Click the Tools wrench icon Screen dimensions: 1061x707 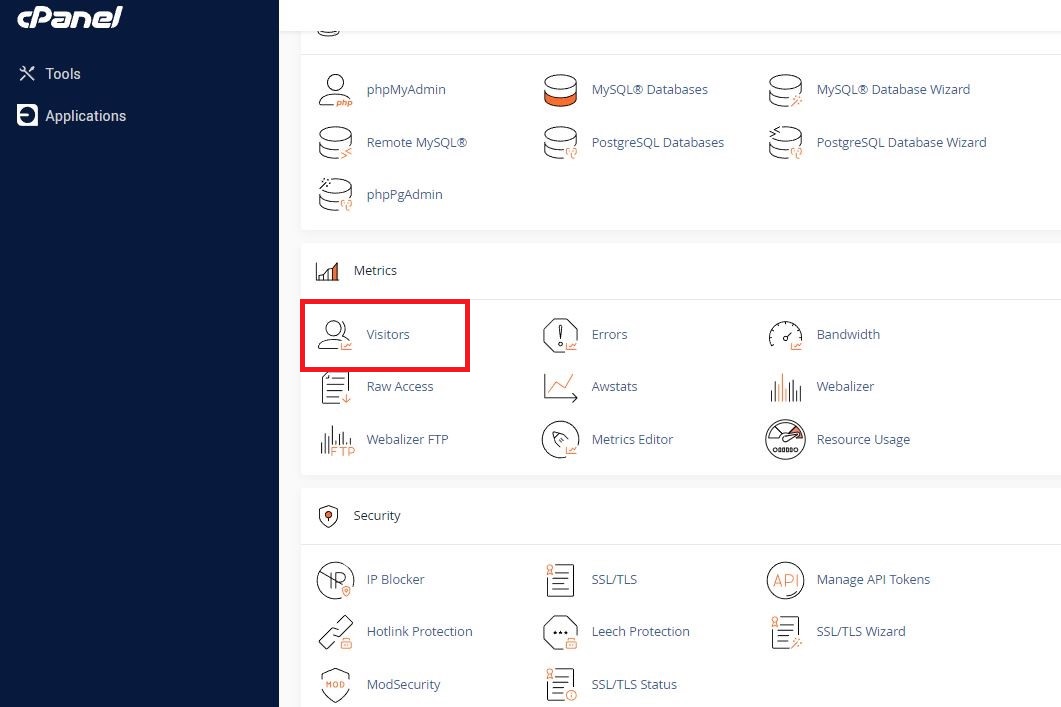[27, 74]
